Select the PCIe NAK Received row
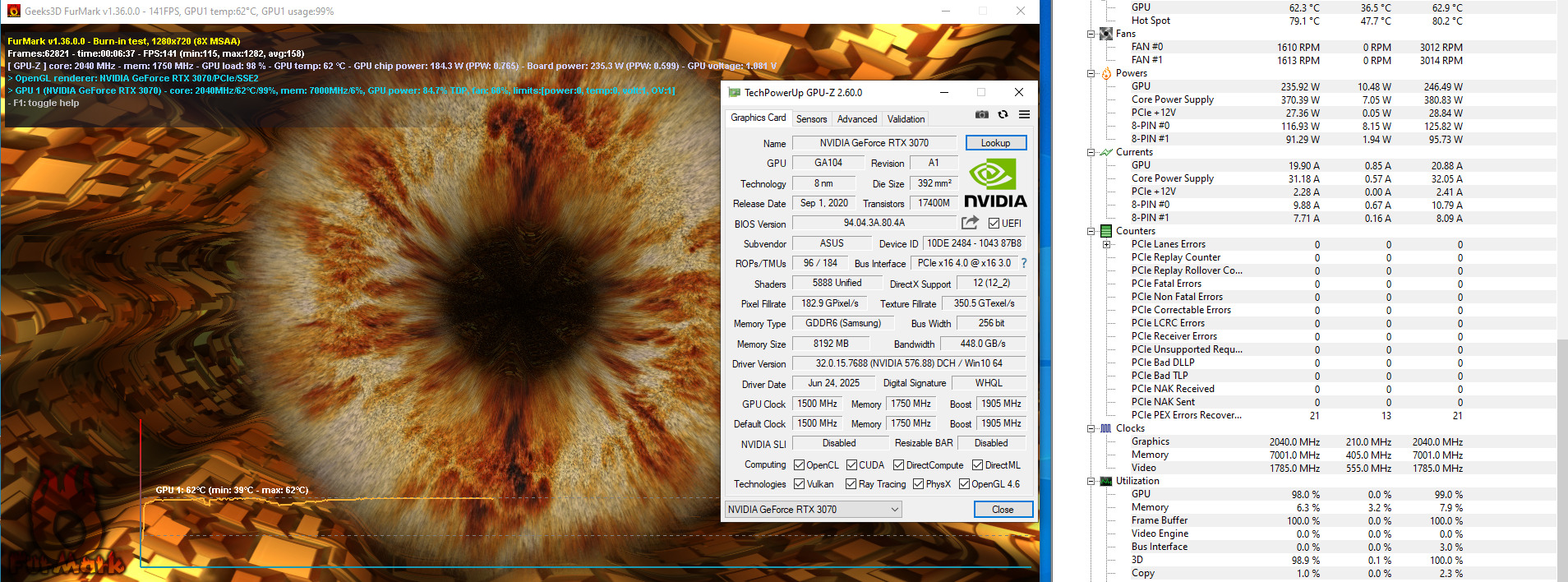Viewport: 1568px width, 582px height. click(1321, 389)
